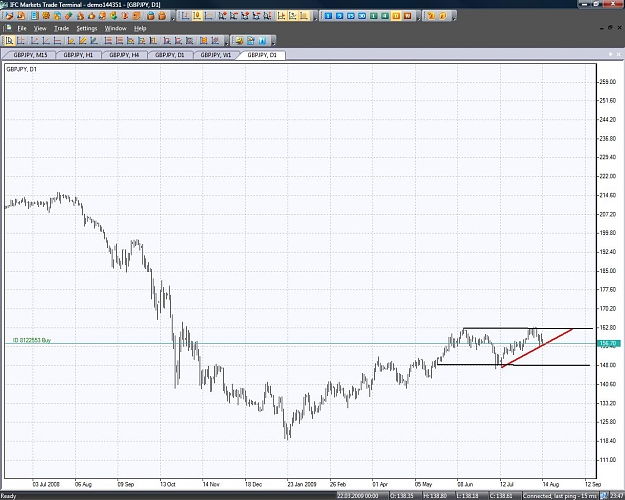Open the Help menu
The image size is (625, 500).
coord(140,28)
